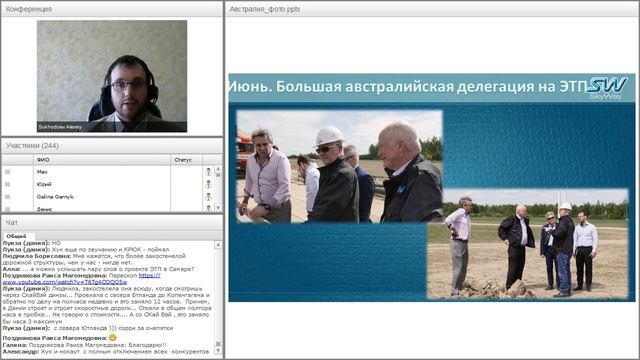
Task: Click the Чат panel header
Action: tap(112, 222)
